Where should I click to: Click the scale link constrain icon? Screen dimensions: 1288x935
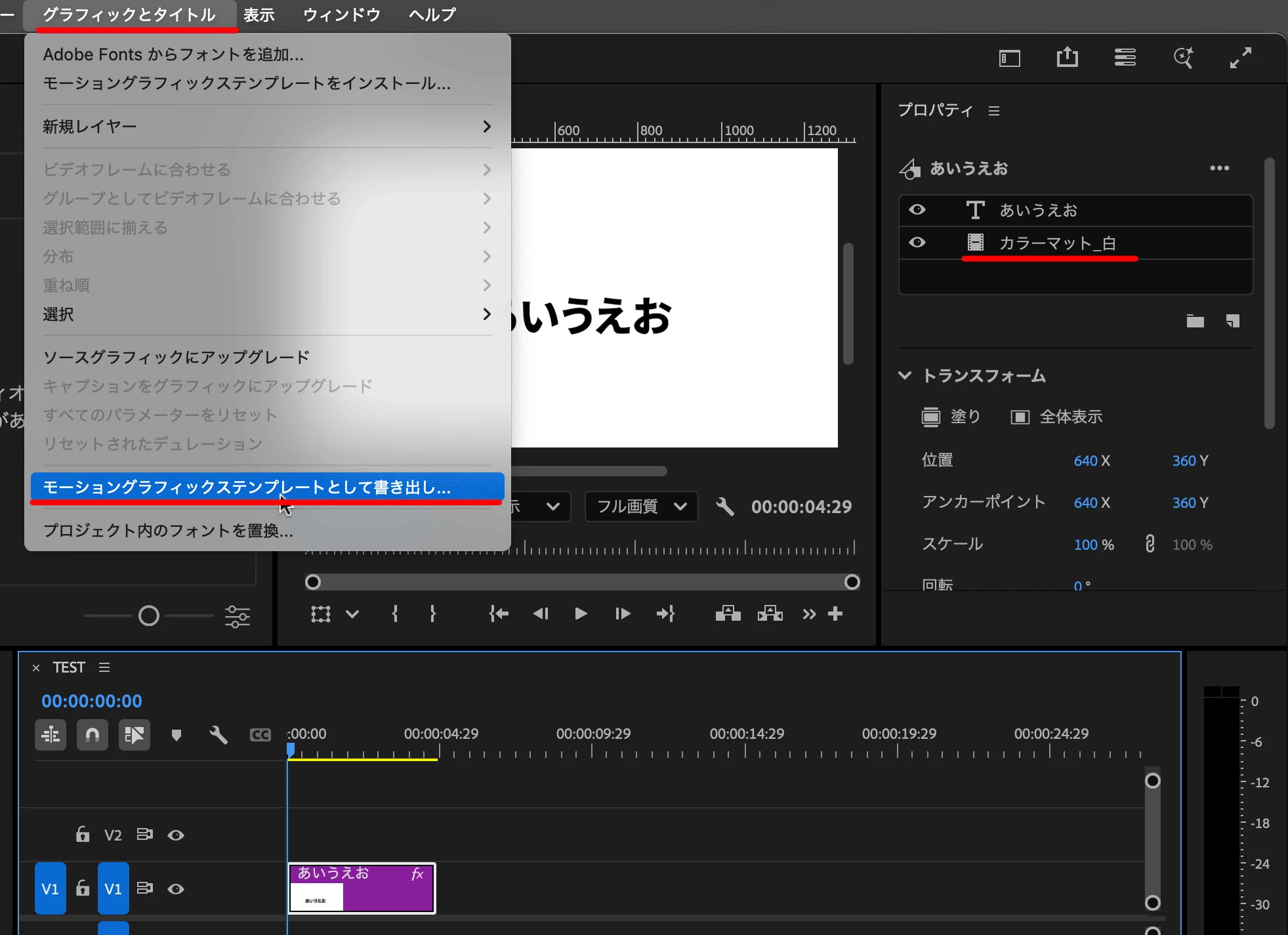(1150, 544)
